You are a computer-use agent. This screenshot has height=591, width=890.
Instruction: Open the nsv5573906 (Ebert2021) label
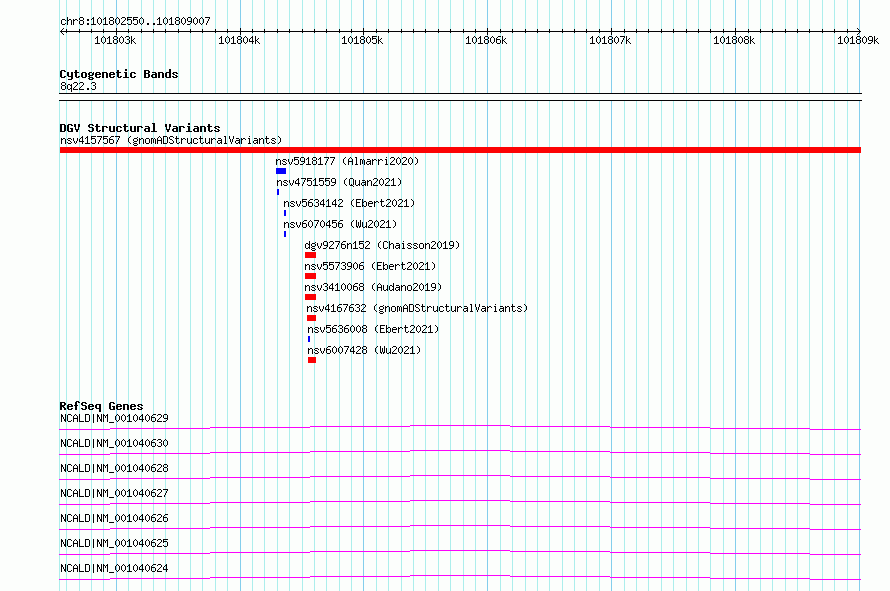pyautogui.click(x=370, y=266)
